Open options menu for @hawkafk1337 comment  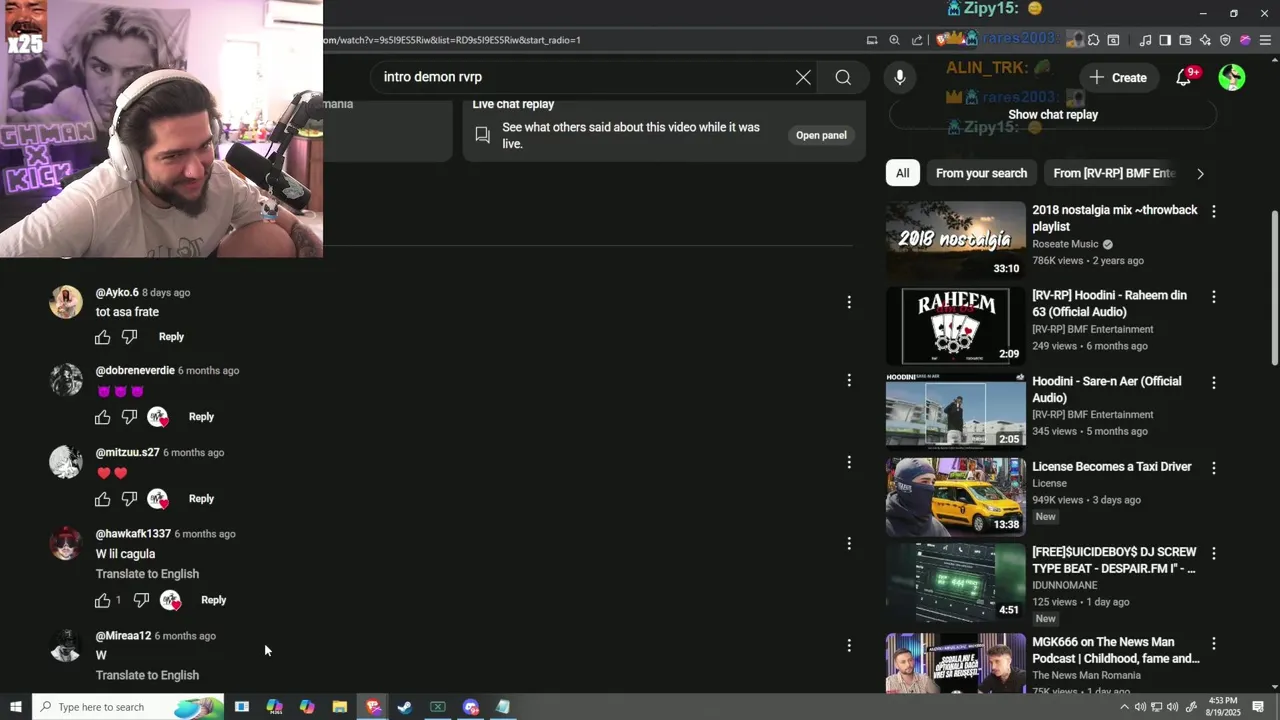click(x=849, y=543)
